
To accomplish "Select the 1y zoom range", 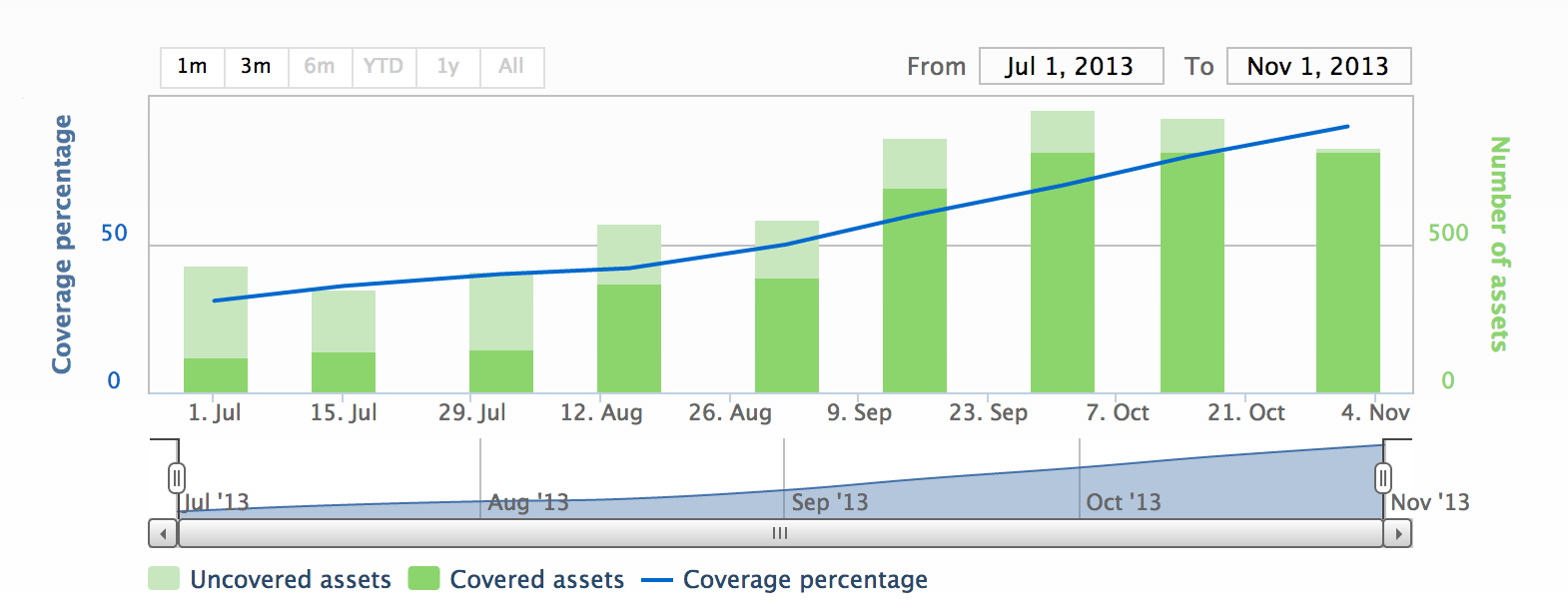I will click(x=447, y=67).
